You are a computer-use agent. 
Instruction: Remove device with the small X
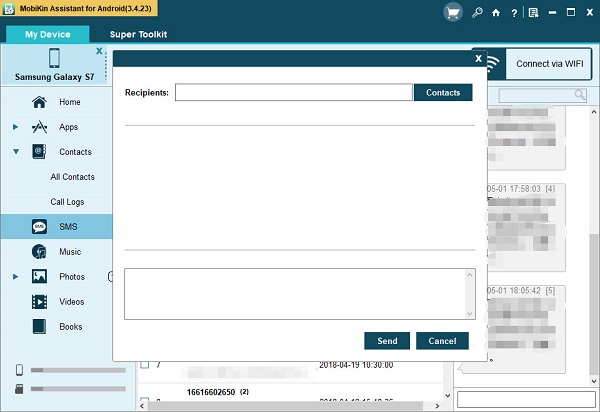[x=99, y=51]
